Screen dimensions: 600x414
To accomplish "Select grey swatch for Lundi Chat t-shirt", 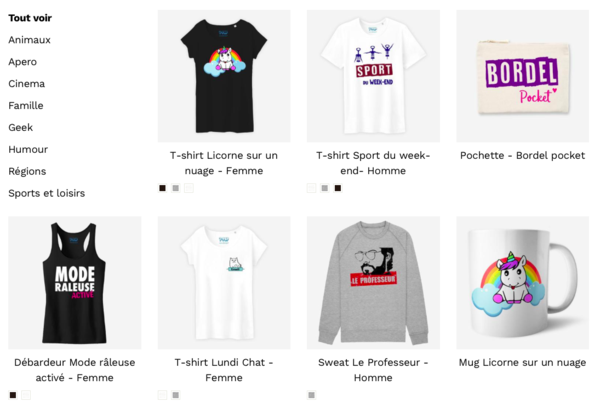I will tap(176, 395).
